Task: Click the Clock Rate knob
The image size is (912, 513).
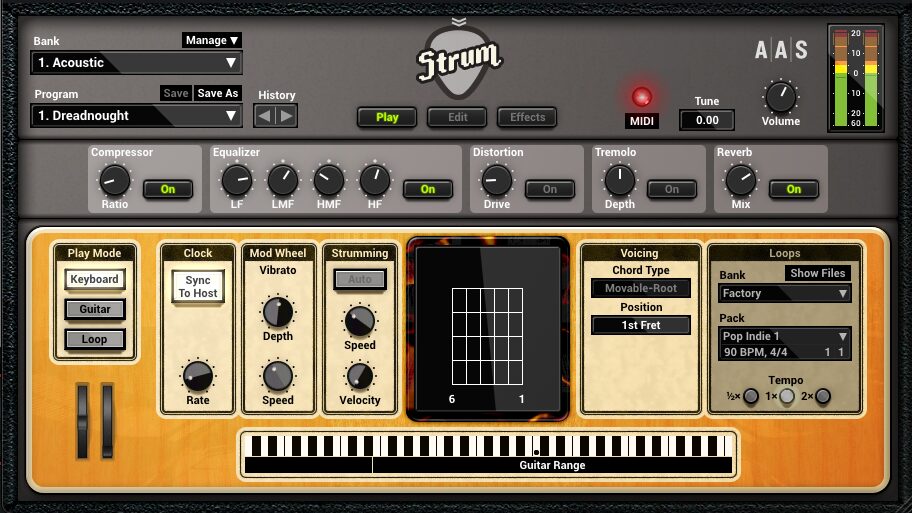Action: [198, 376]
